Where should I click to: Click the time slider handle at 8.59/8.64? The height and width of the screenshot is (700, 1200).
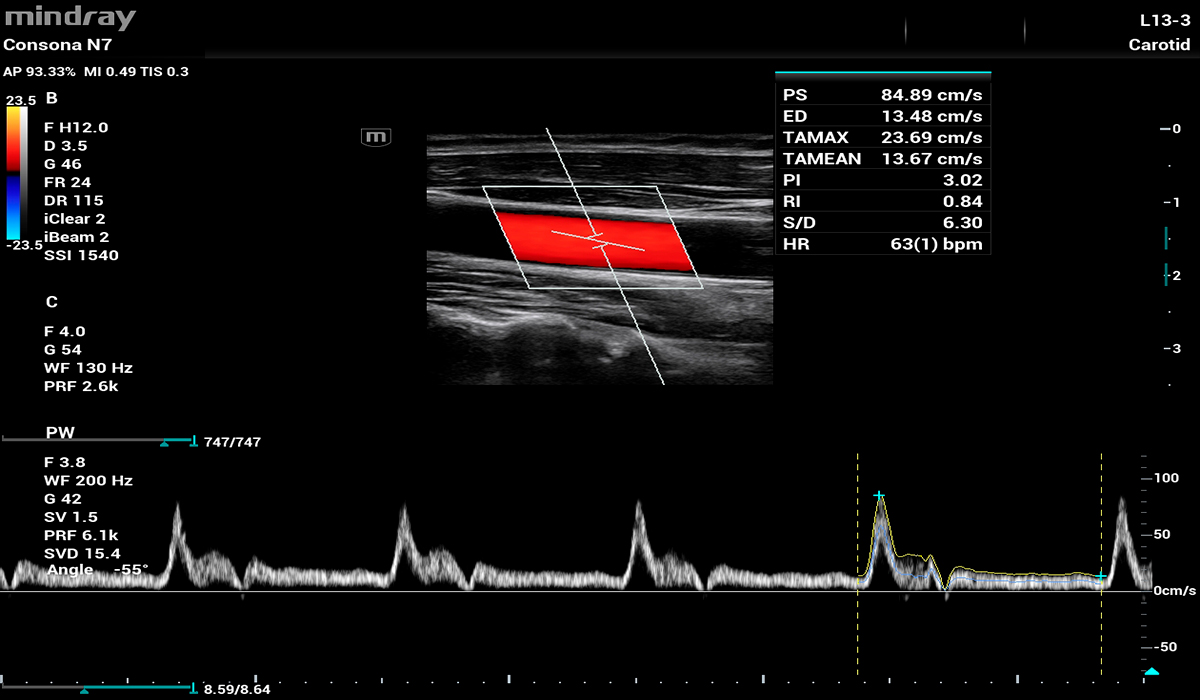click(x=85, y=689)
